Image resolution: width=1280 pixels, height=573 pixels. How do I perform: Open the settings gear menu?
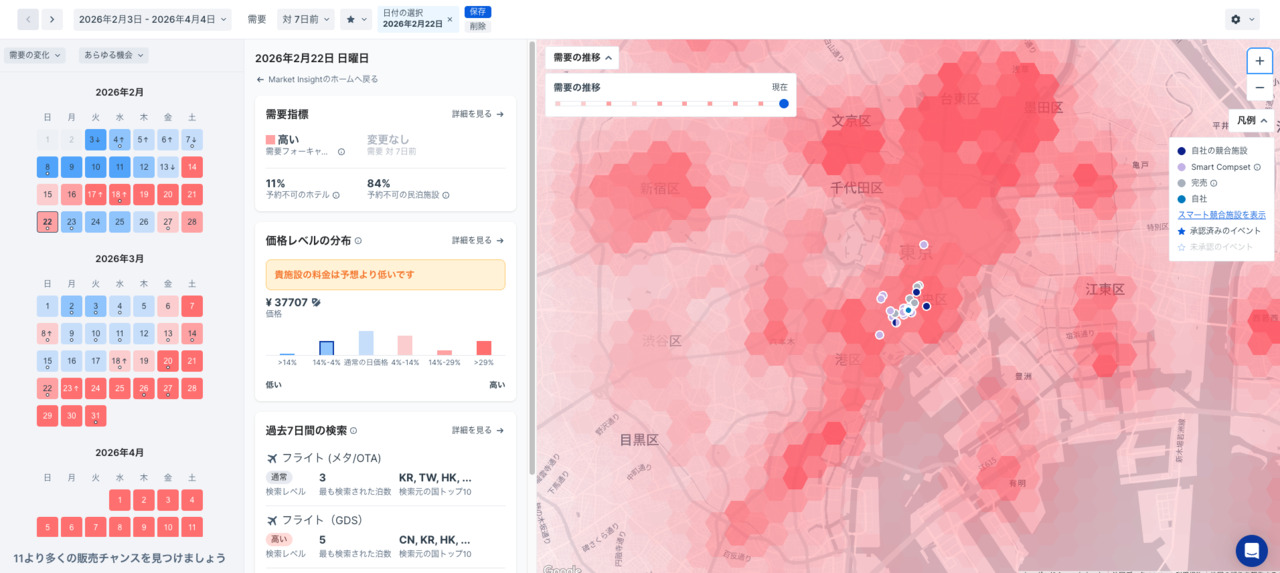(1242, 19)
